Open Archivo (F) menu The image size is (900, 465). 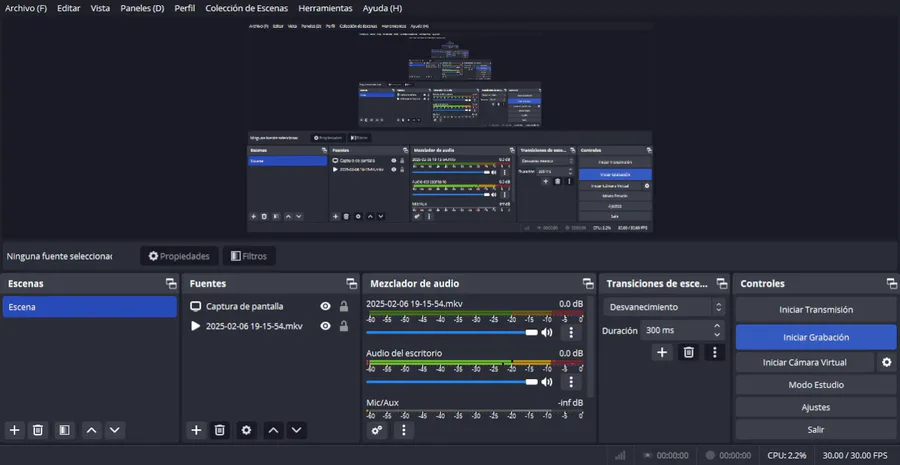[26, 9]
